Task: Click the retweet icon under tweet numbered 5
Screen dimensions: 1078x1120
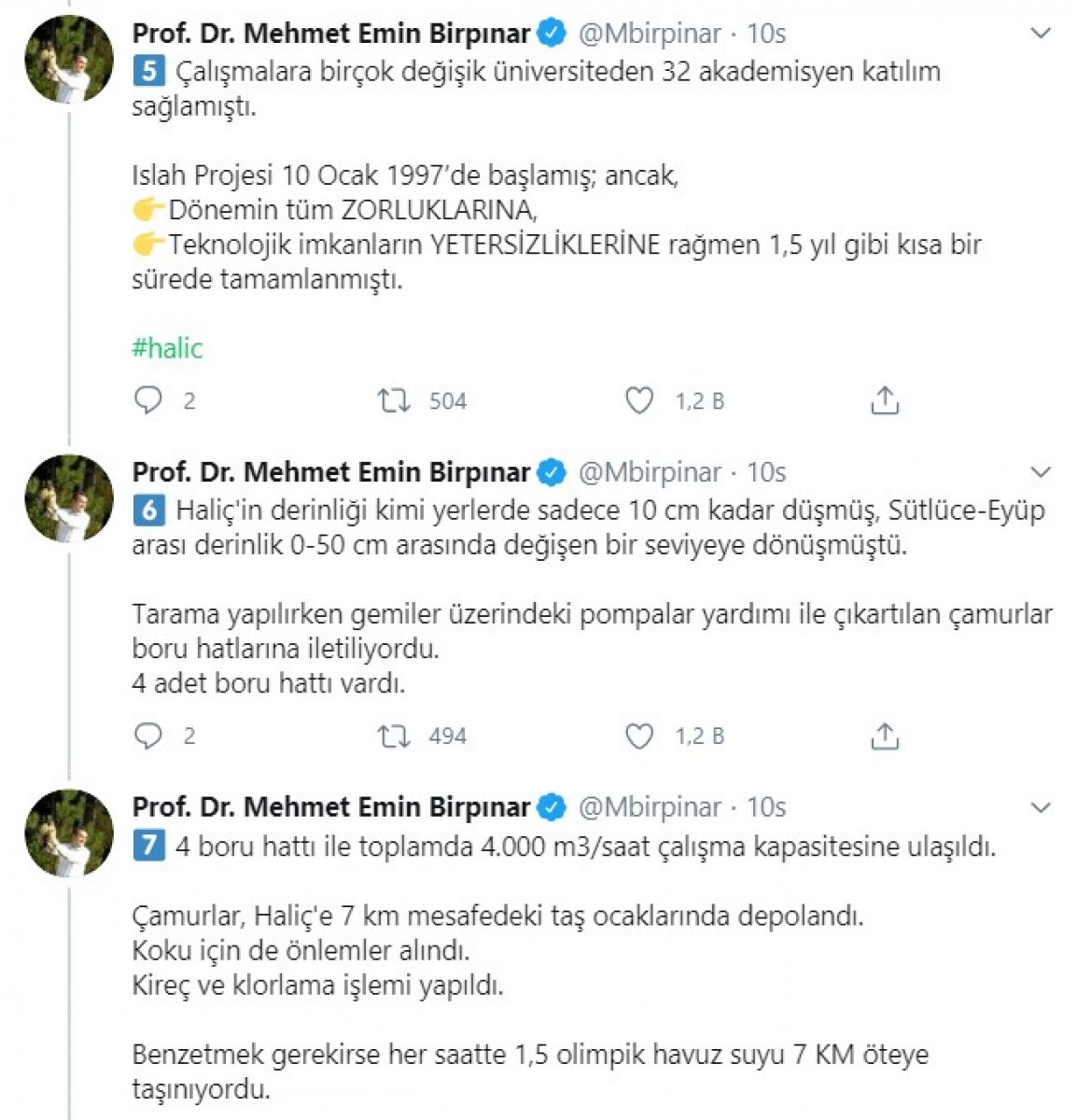Action: (x=394, y=399)
